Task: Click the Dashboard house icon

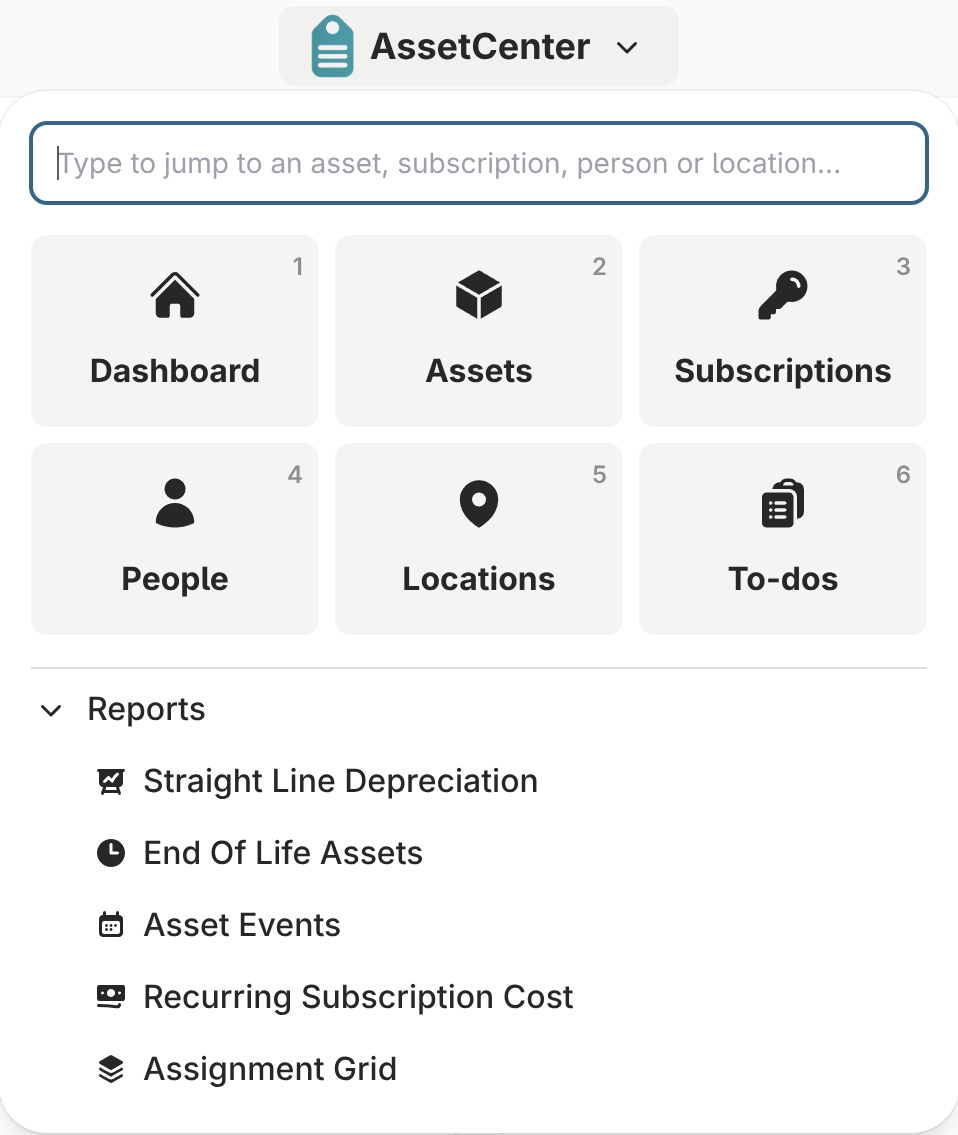Action: point(175,296)
